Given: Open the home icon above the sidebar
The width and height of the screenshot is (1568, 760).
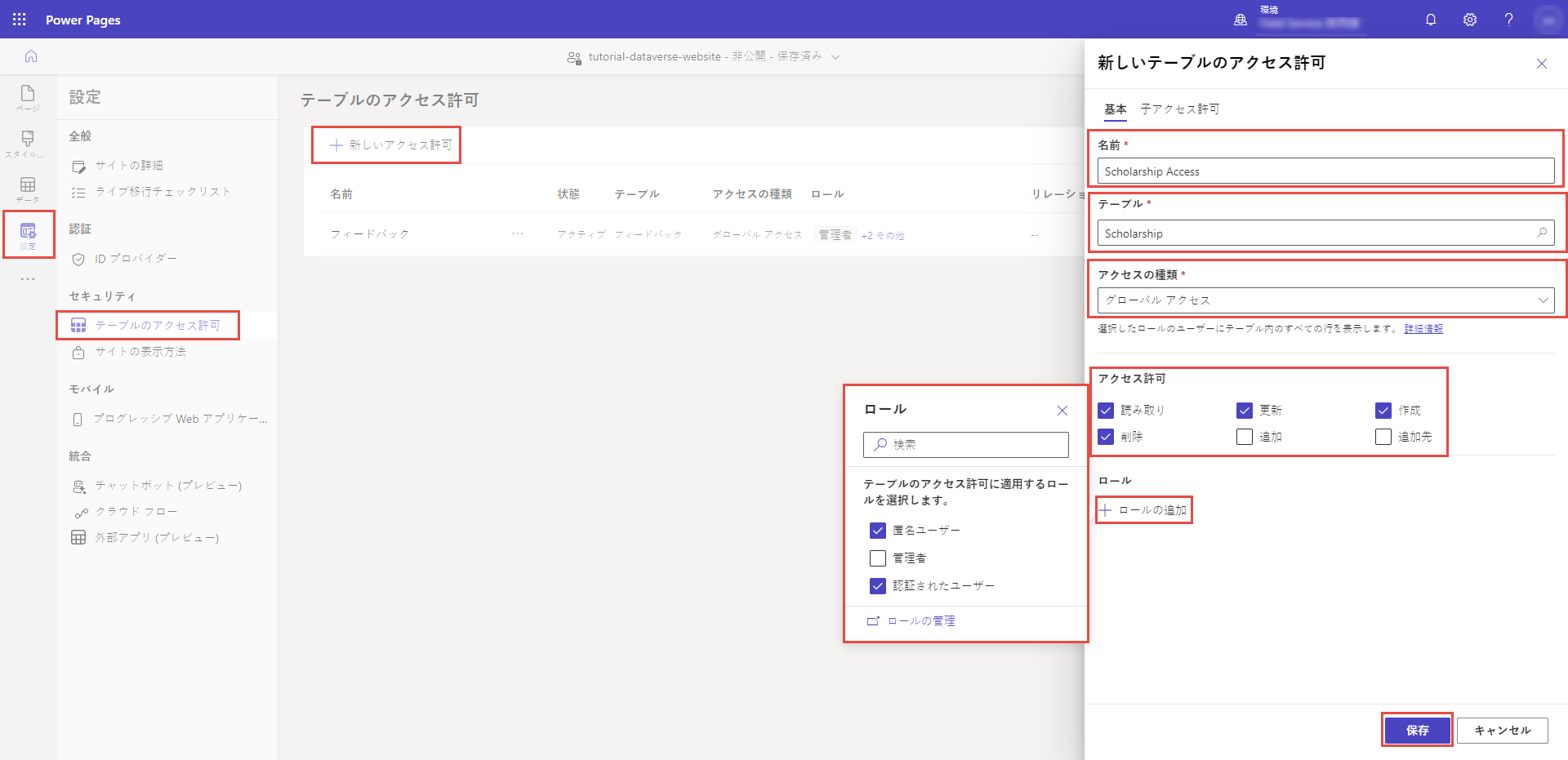Looking at the screenshot, I should point(30,56).
